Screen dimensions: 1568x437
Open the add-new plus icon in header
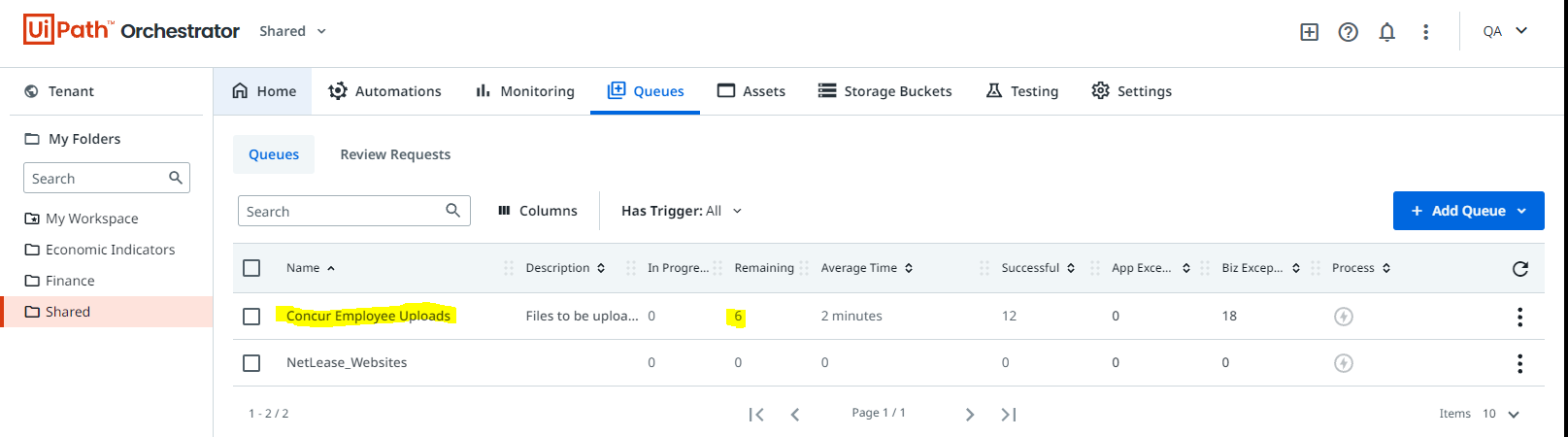(1309, 32)
